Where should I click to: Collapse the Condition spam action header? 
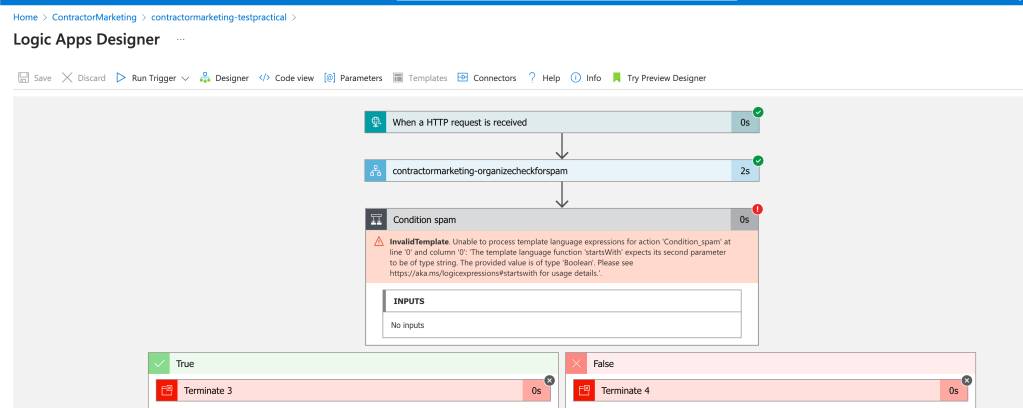coord(562,219)
